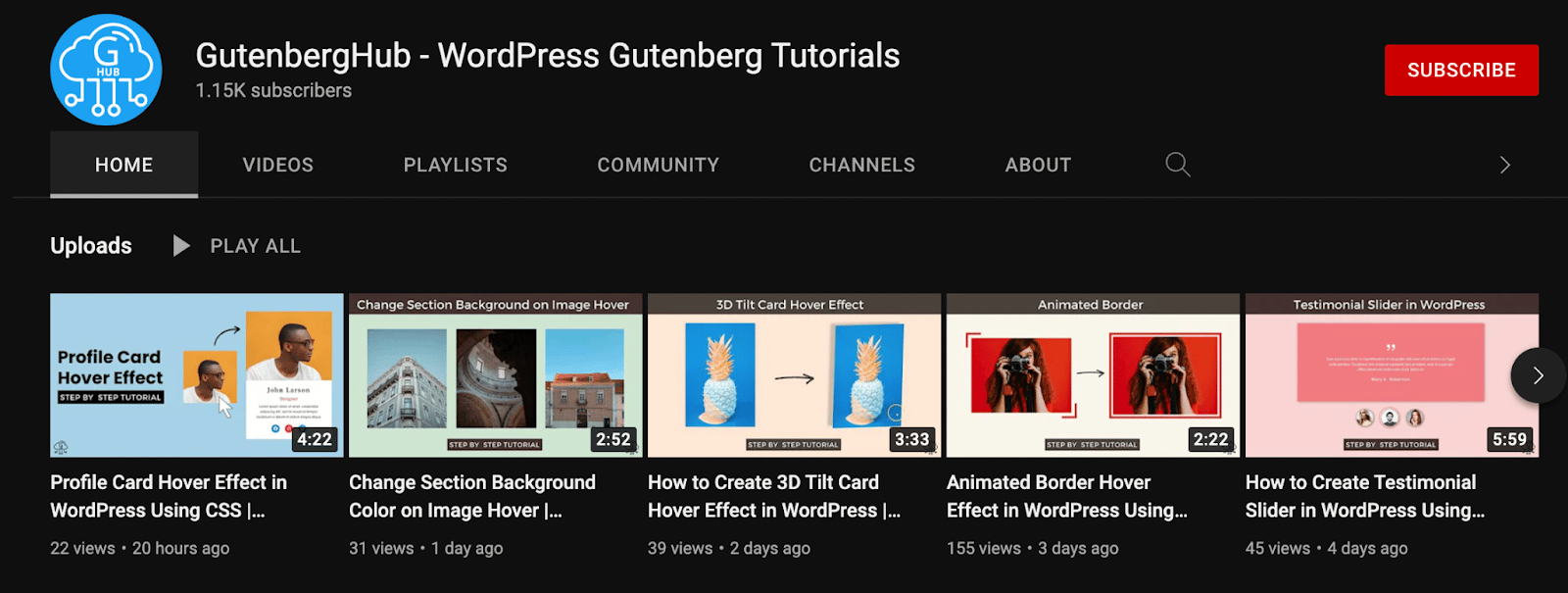Open Profile Card Hover Effect video thumbnail
The image size is (1568, 593).
(197, 375)
